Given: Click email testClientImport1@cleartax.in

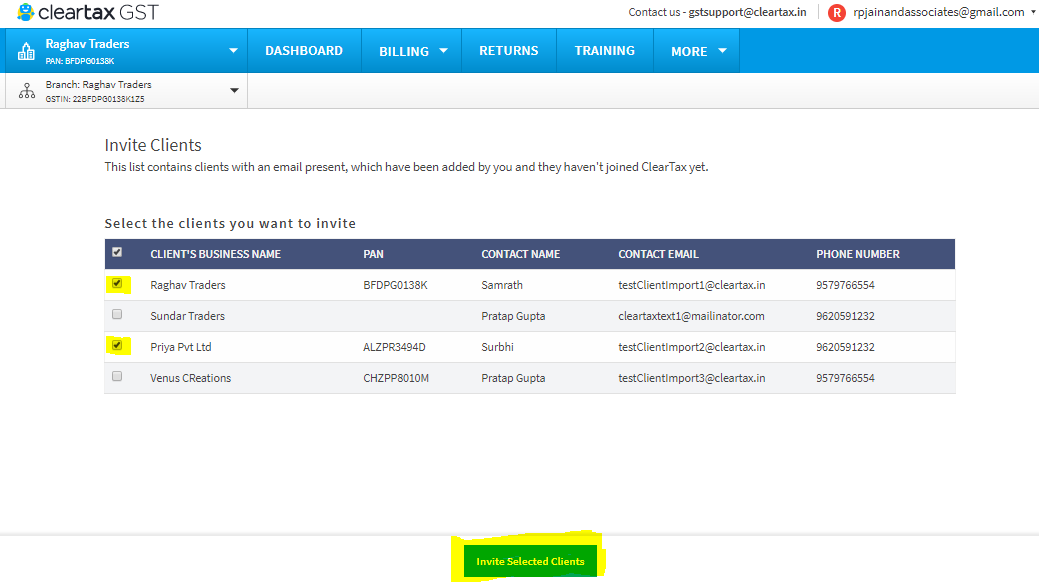Looking at the screenshot, I should tap(692, 285).
